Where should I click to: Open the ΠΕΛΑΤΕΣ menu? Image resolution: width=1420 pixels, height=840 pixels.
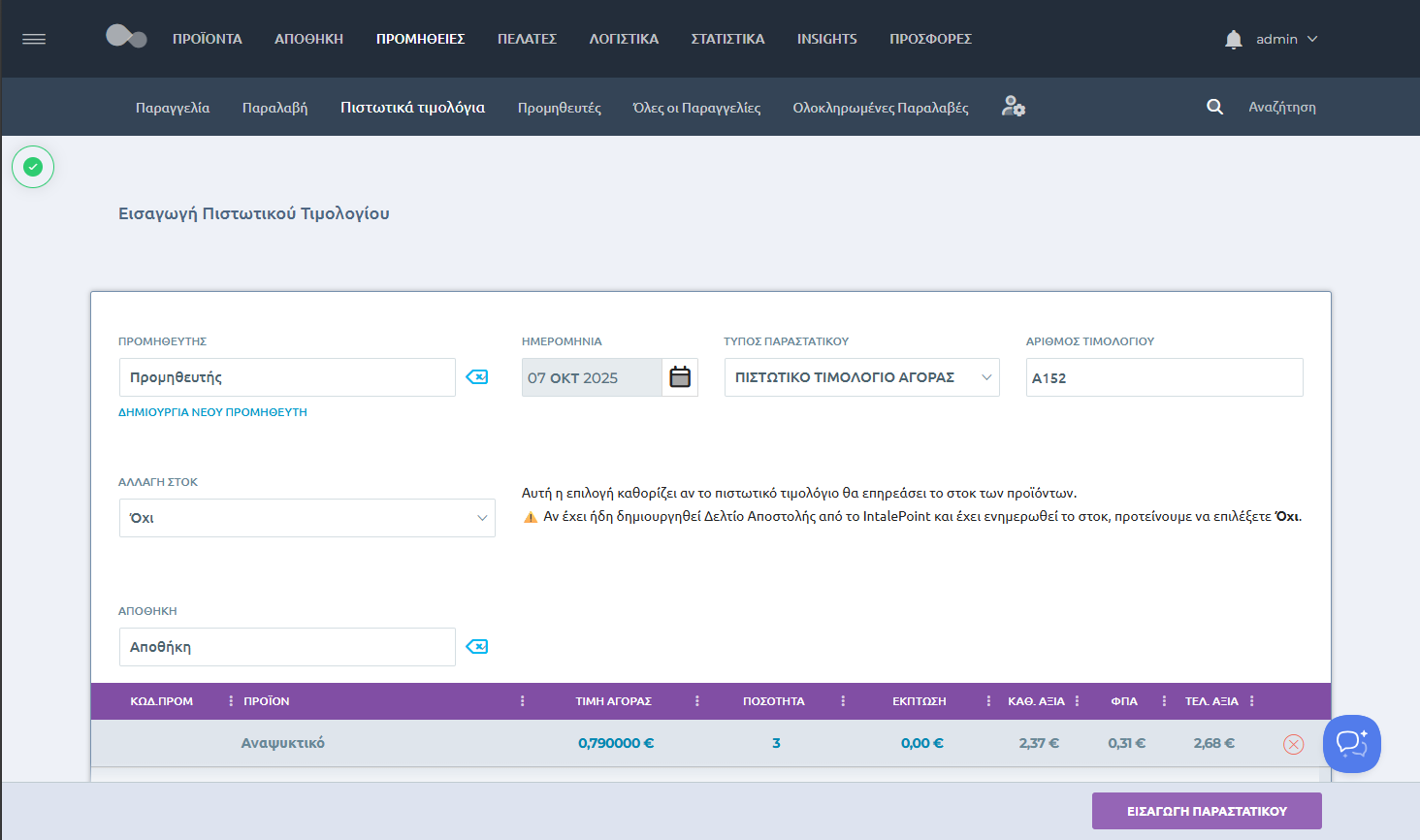click(527, 39)
